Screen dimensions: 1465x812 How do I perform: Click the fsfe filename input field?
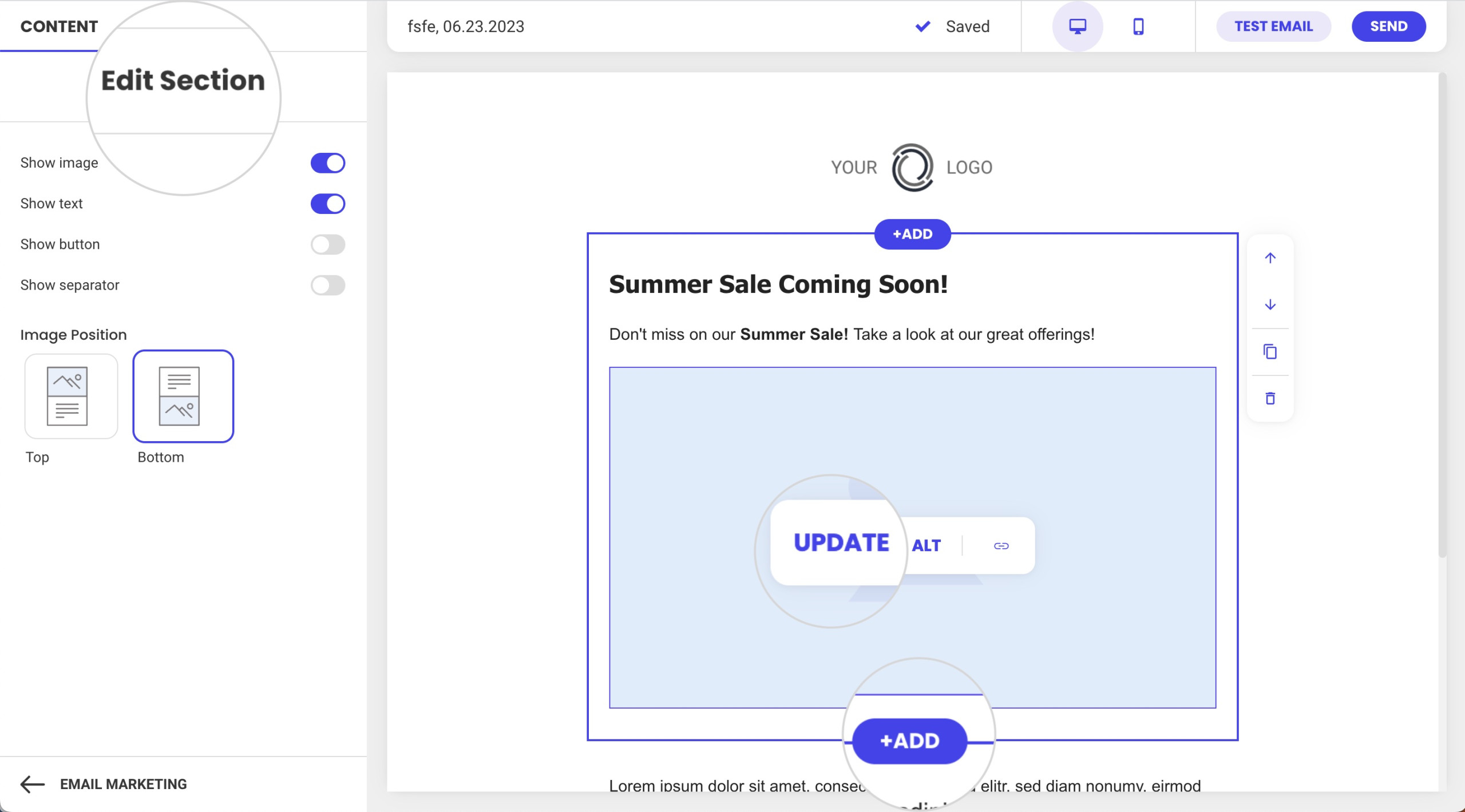point(465,25)
